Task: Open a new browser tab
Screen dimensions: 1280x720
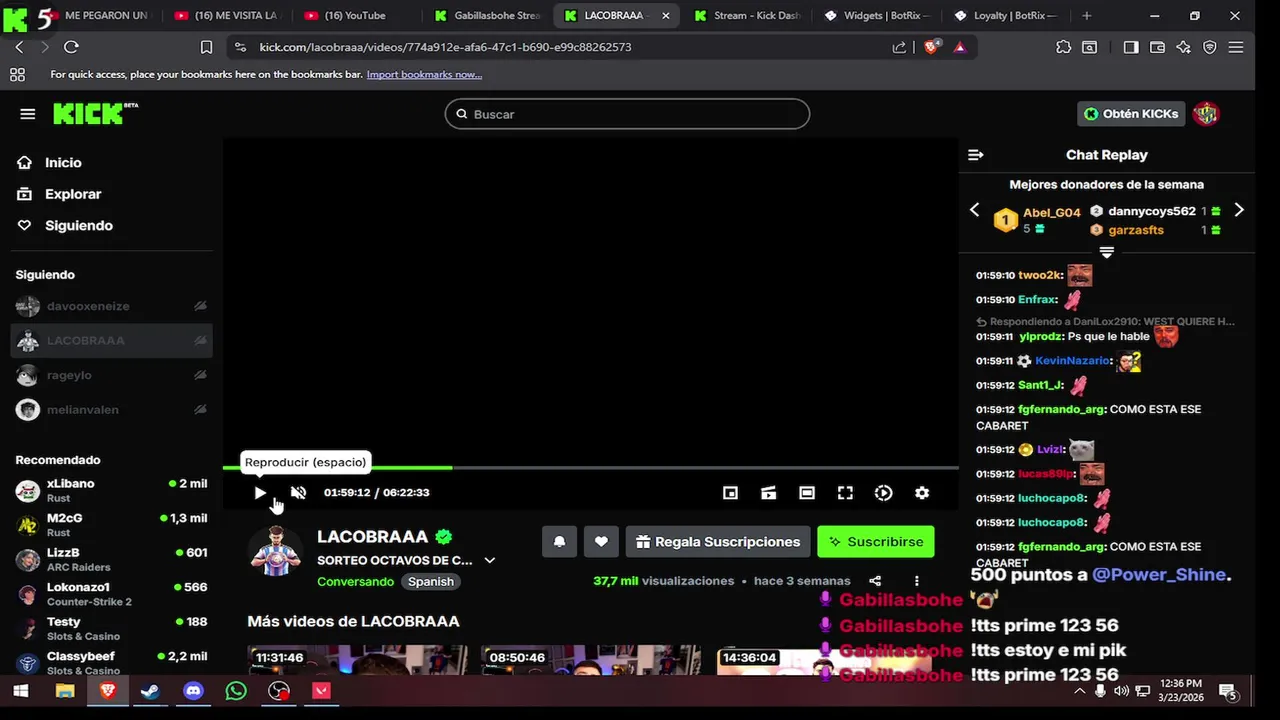Action: (1087, 16)
